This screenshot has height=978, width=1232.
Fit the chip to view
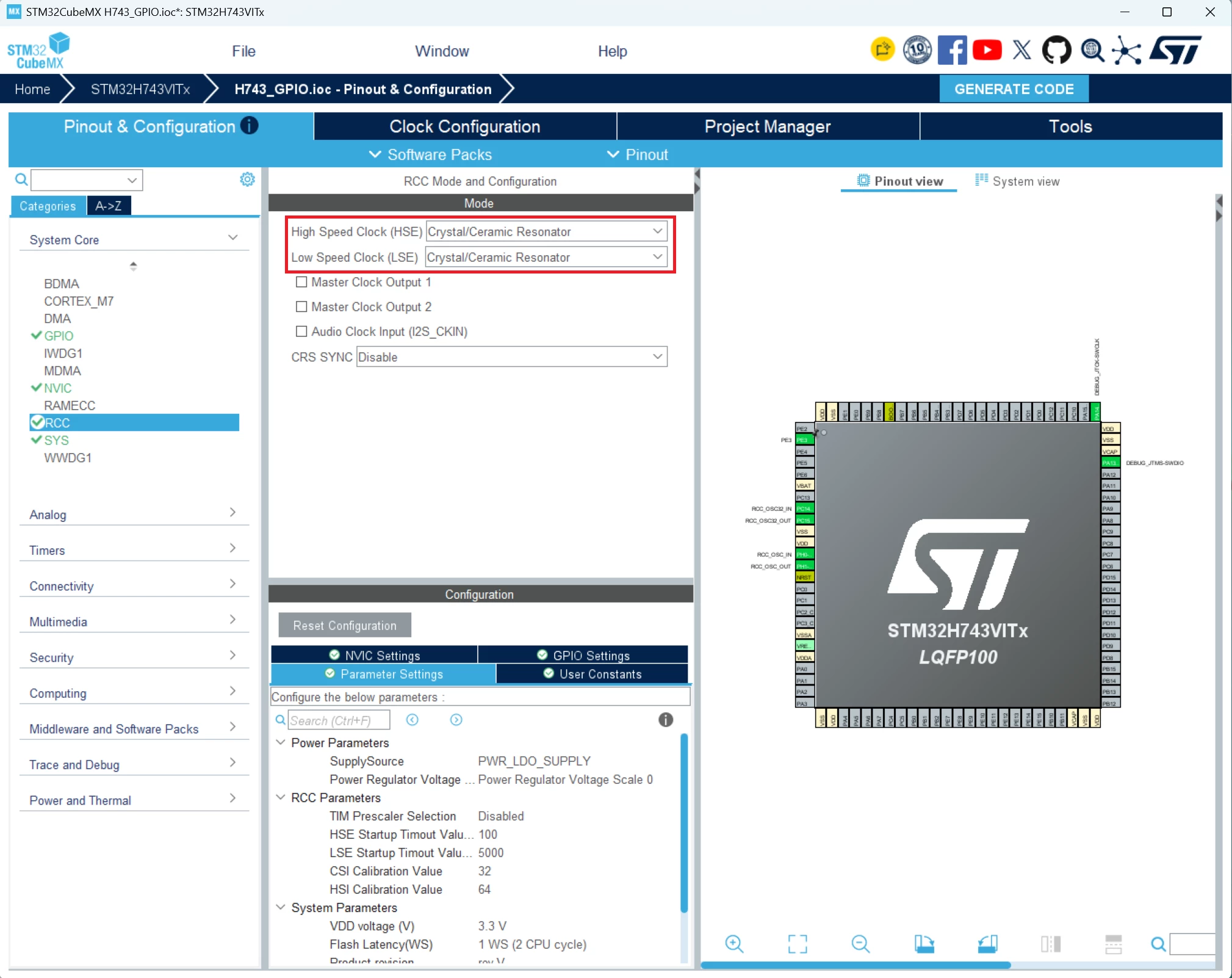tap(798, 944)
